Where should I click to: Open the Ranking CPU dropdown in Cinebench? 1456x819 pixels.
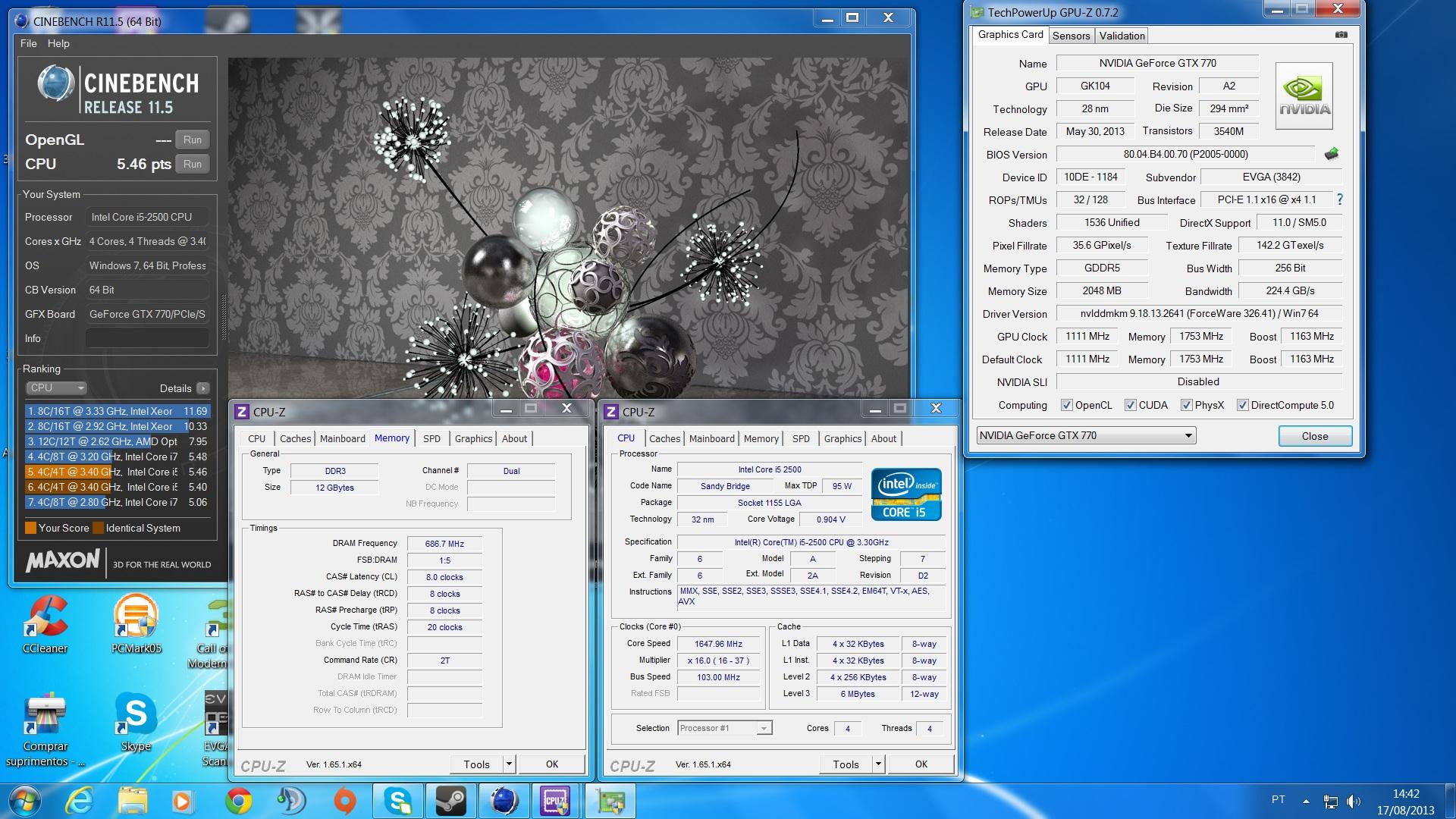click(x=57, y=388)
